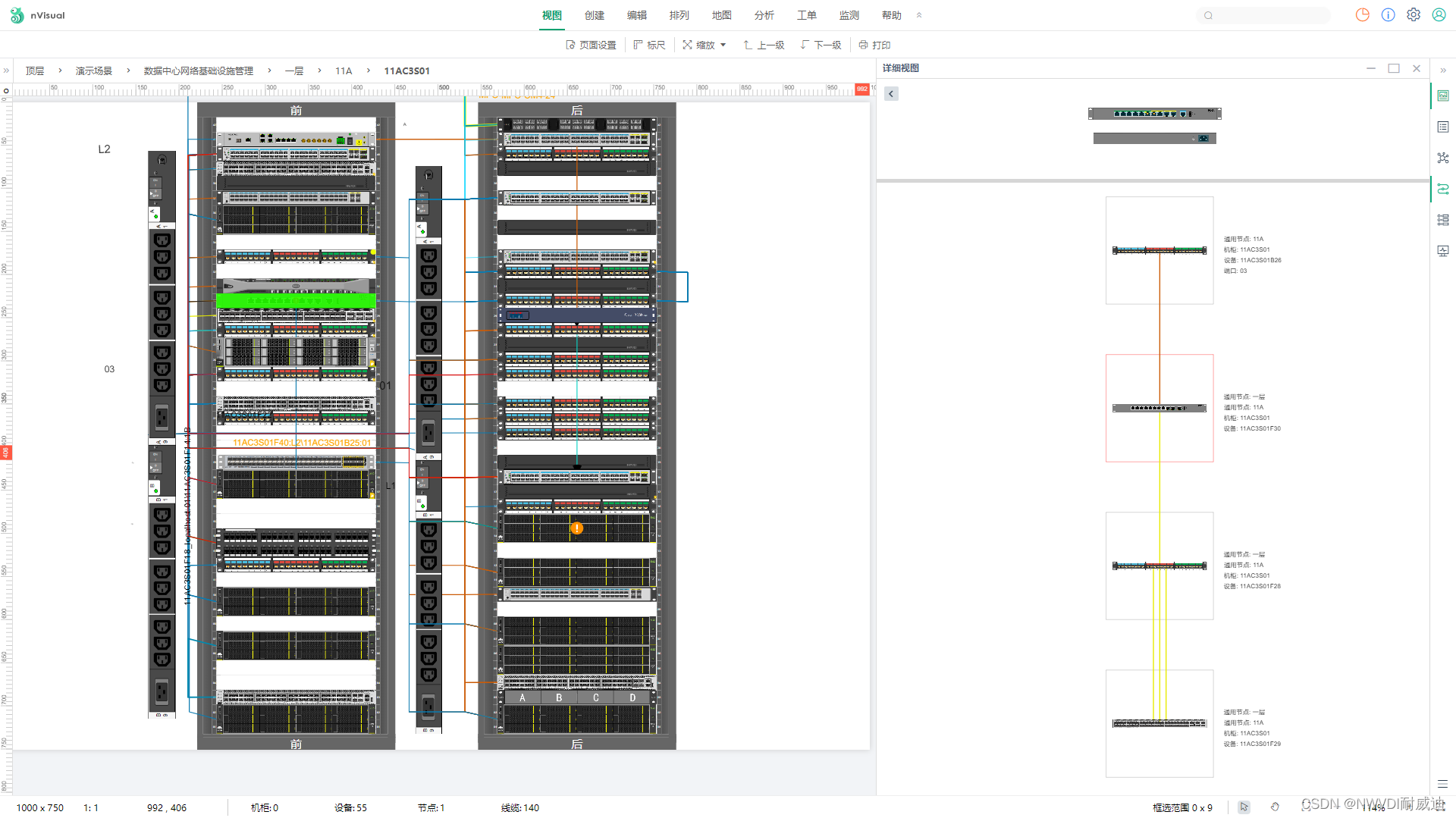Navigate to 数据中心网络基础设施管理 breadcrumb
The height and width of the screenshot is (818, 1456).
click(199, 71)
